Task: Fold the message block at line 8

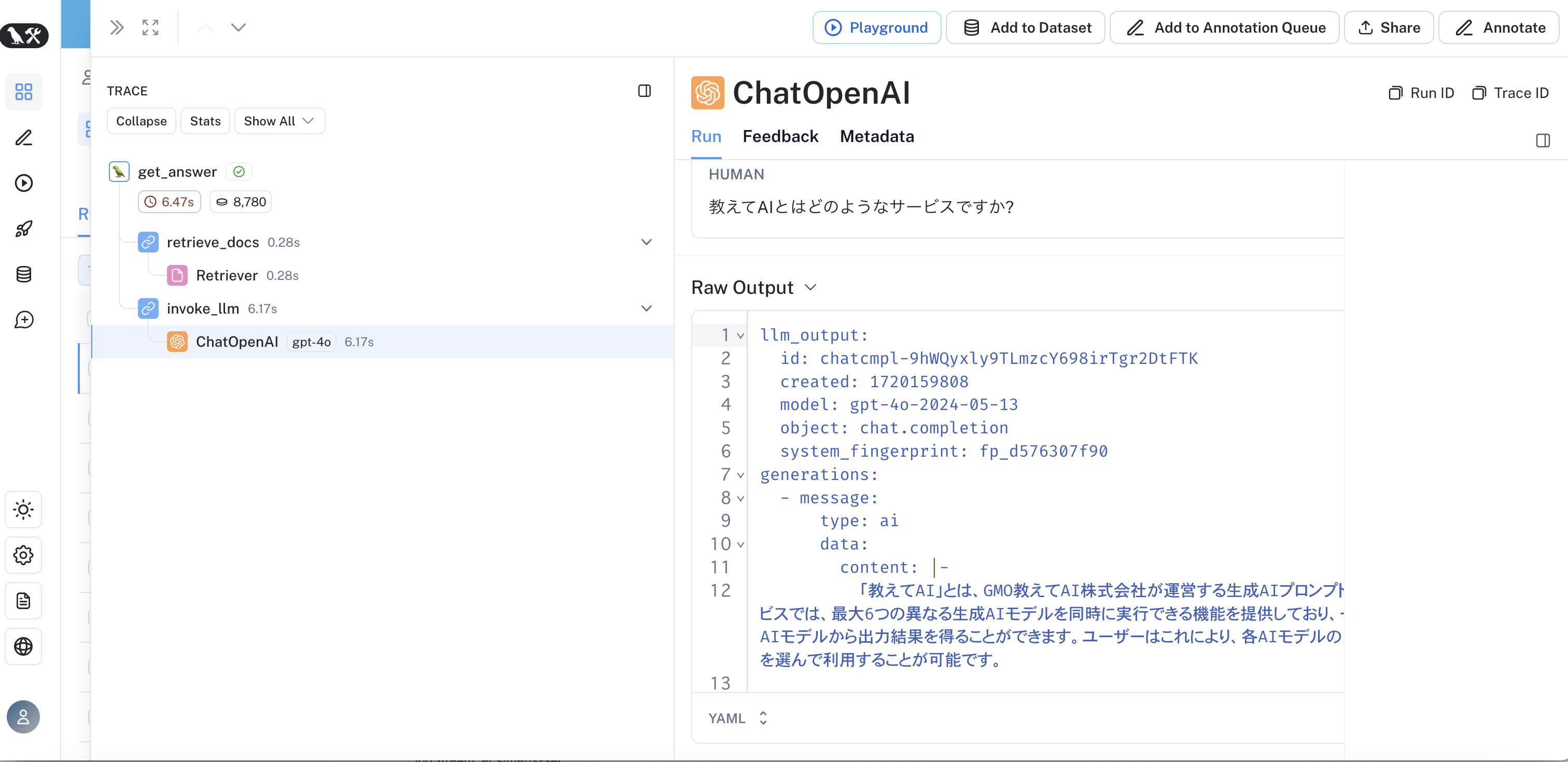Action: point(741,499)
